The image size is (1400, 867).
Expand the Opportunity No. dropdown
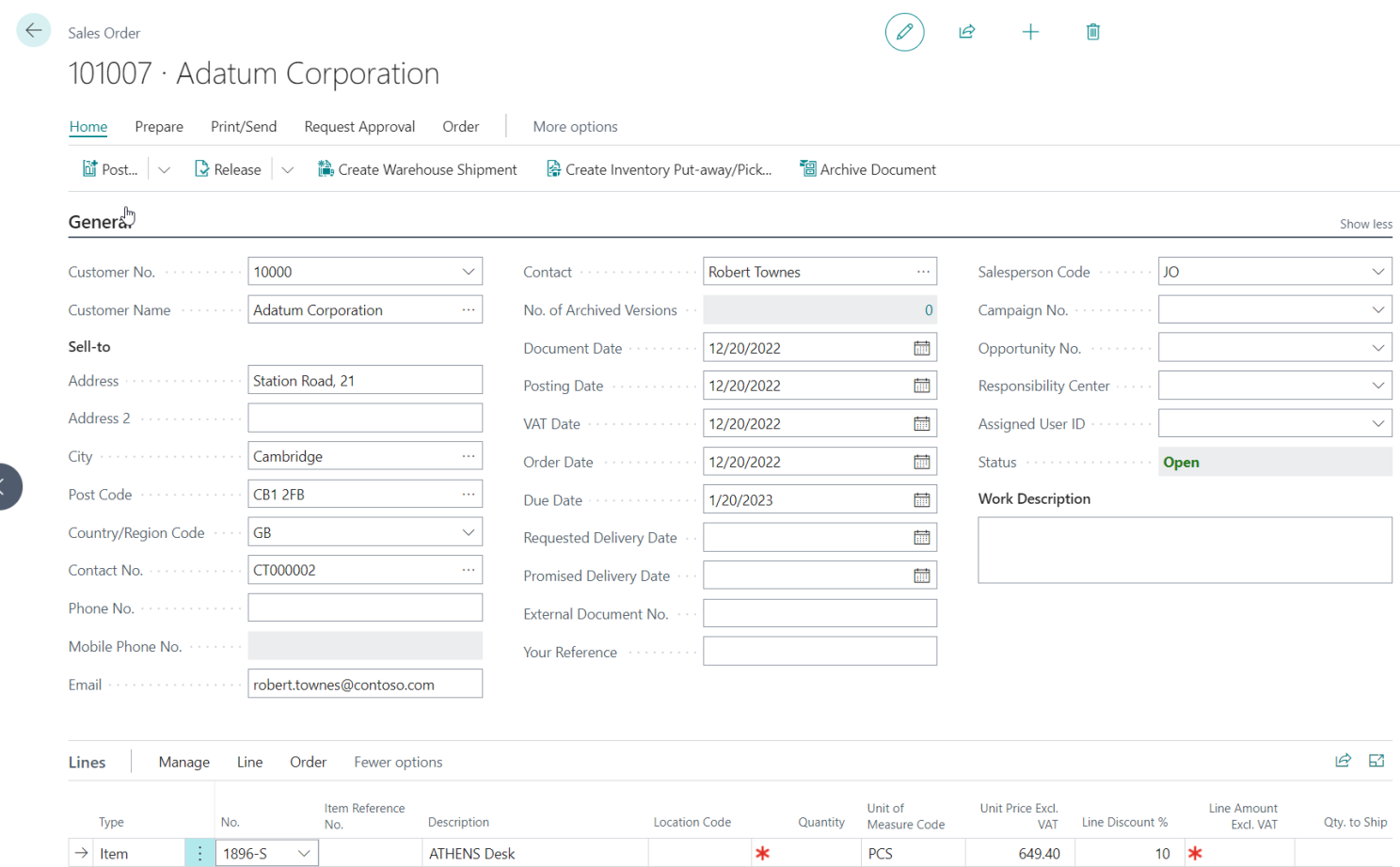pyautogui.click(x=1378, y=348)
